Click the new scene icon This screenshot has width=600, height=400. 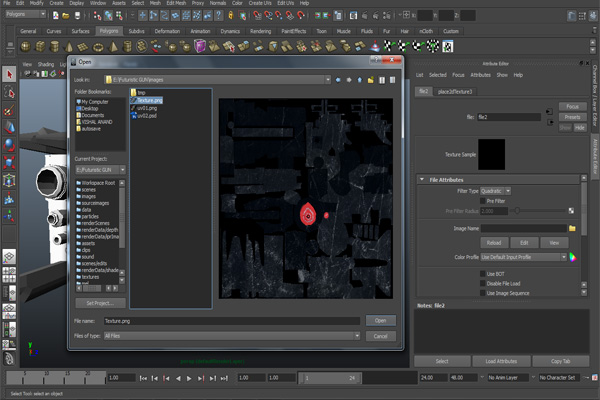pyautogui.click(x=55, y=16)
